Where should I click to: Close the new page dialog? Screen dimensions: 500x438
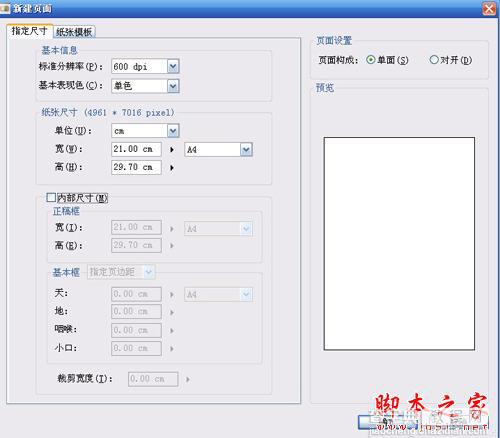(x=489, y=9)
